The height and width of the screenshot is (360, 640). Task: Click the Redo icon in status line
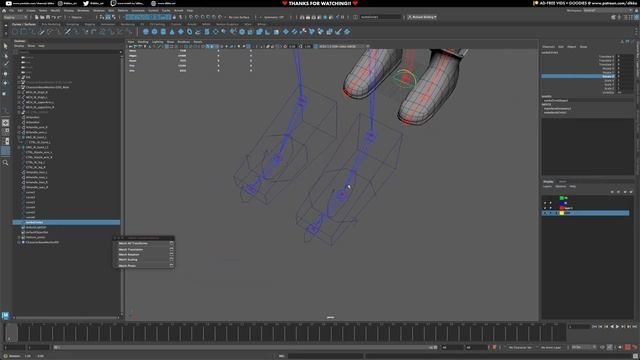point(59,17)
